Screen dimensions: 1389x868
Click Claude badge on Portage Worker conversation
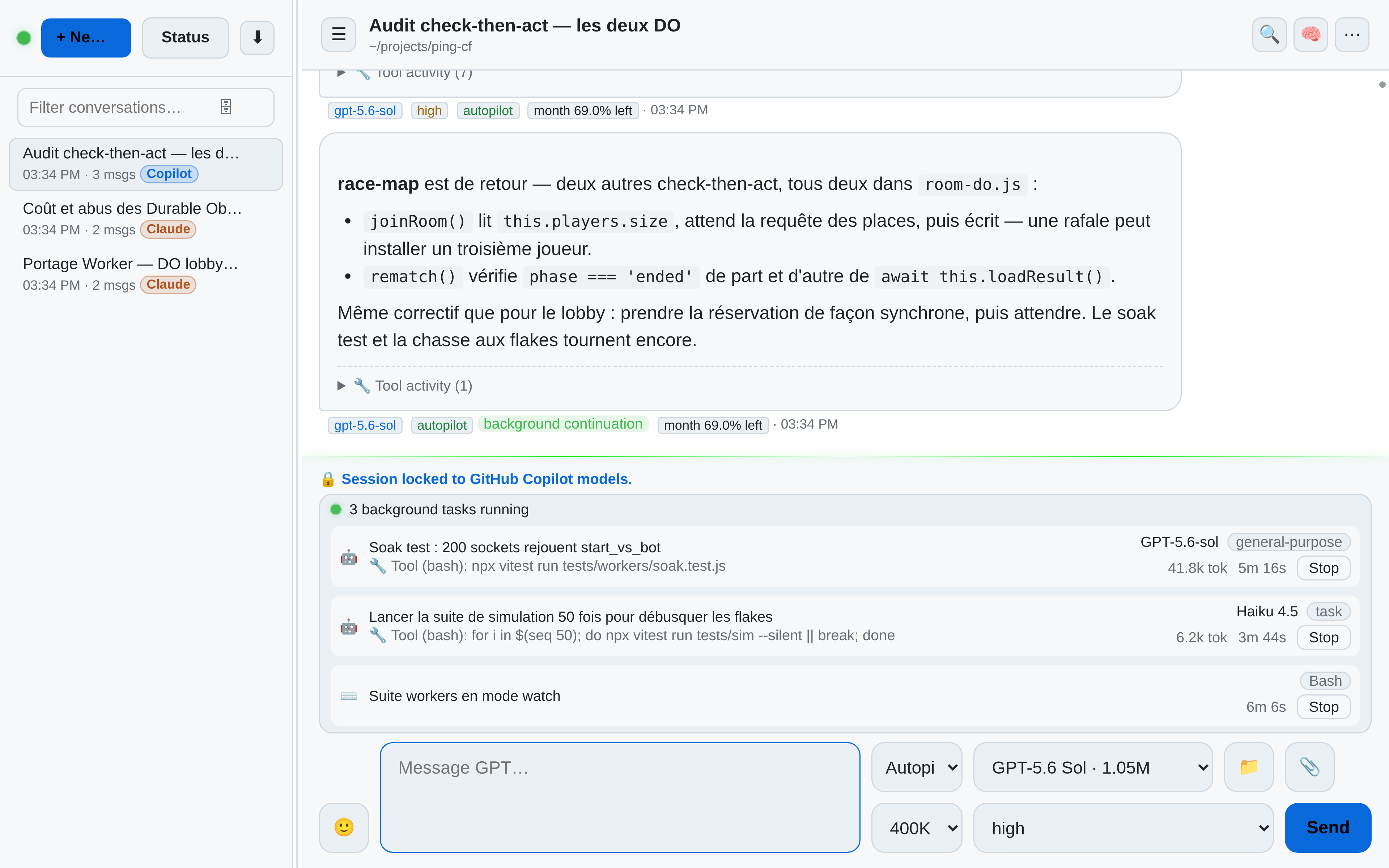[168, 284]
